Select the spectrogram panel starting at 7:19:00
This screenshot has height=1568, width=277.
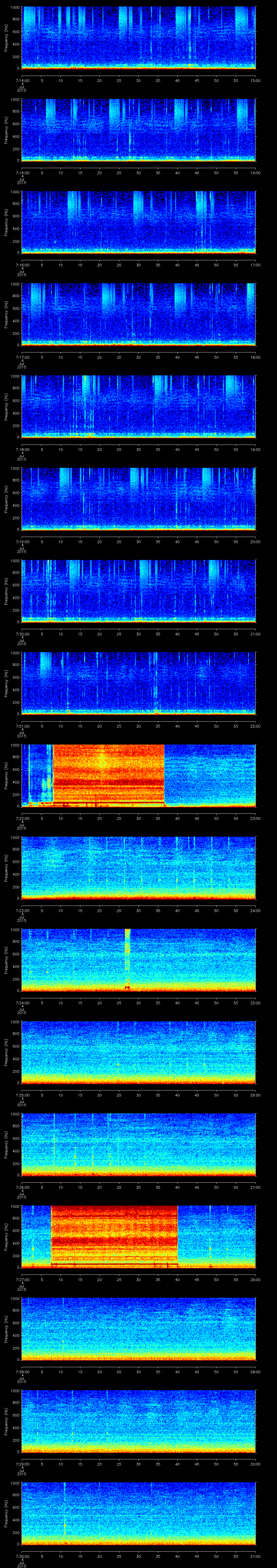[x=139, y=499]
